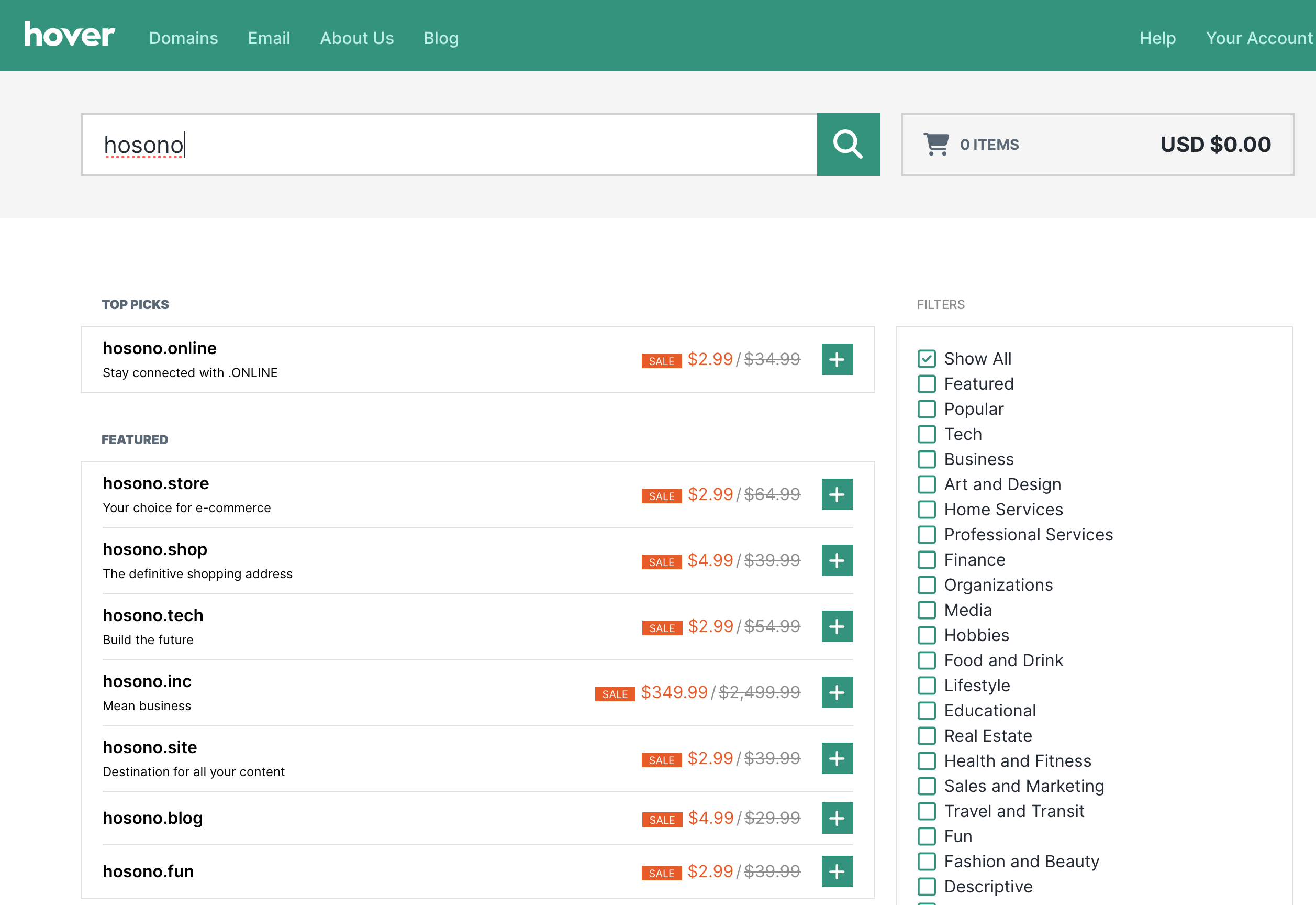Add hosono.store to cart with plus button
This screenshot has height=905, width=1316.
(x=837, y=494)
